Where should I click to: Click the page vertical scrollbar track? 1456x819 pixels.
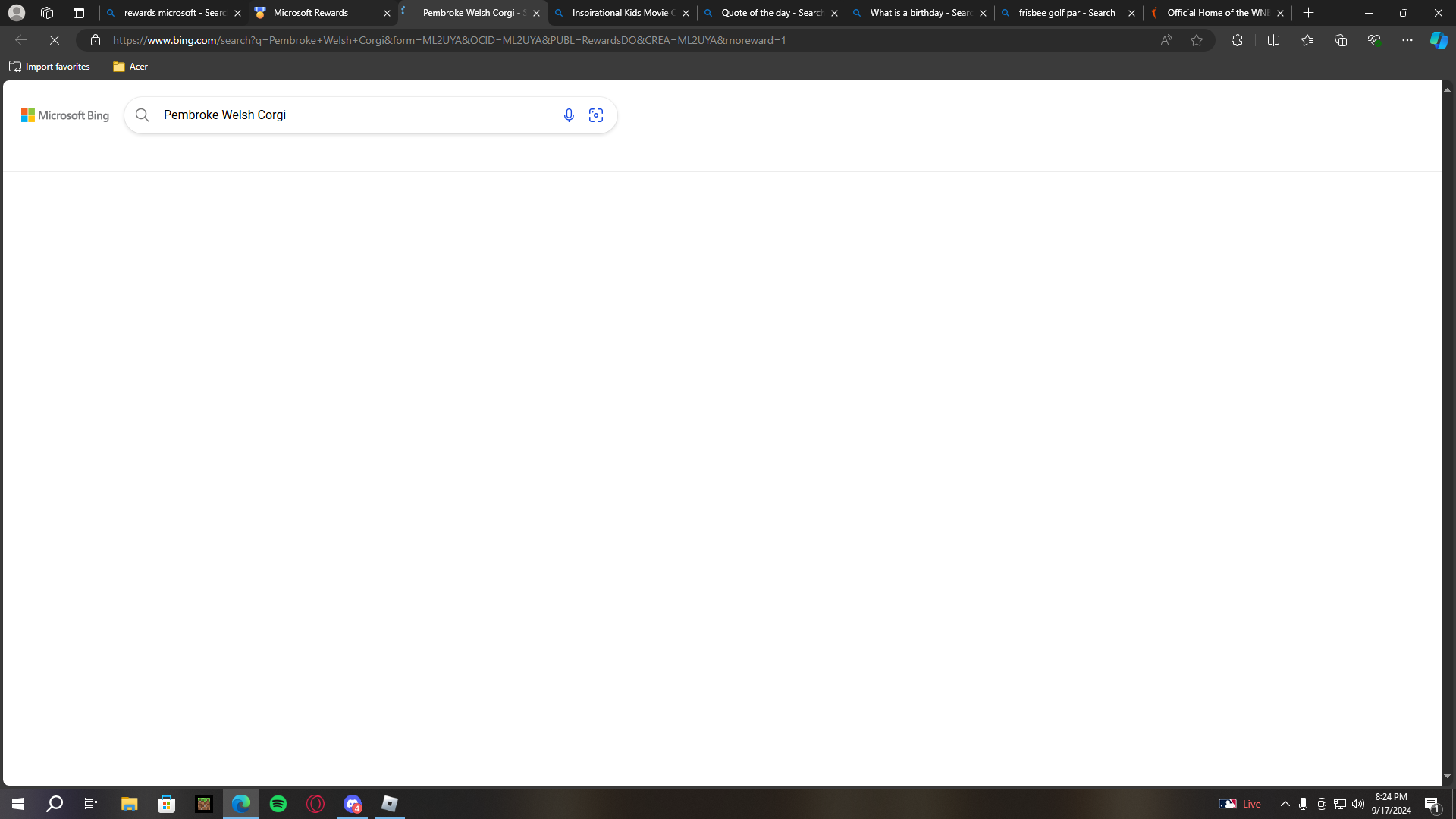[1447, 432]
